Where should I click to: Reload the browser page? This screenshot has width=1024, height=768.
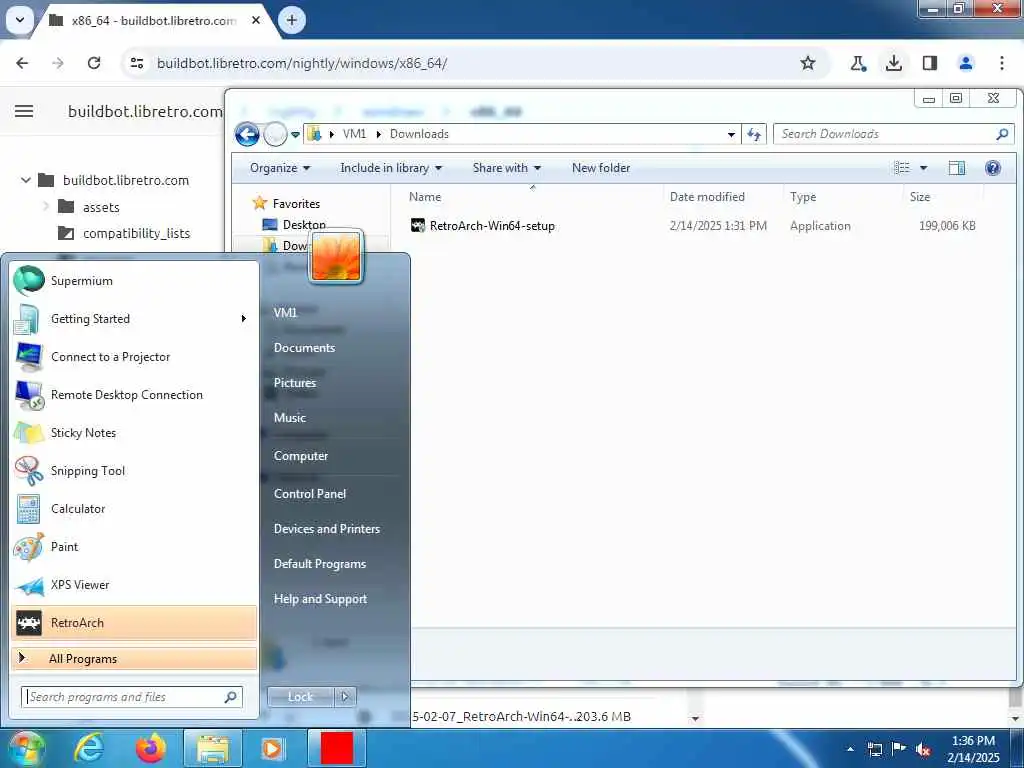pos(94,63)
